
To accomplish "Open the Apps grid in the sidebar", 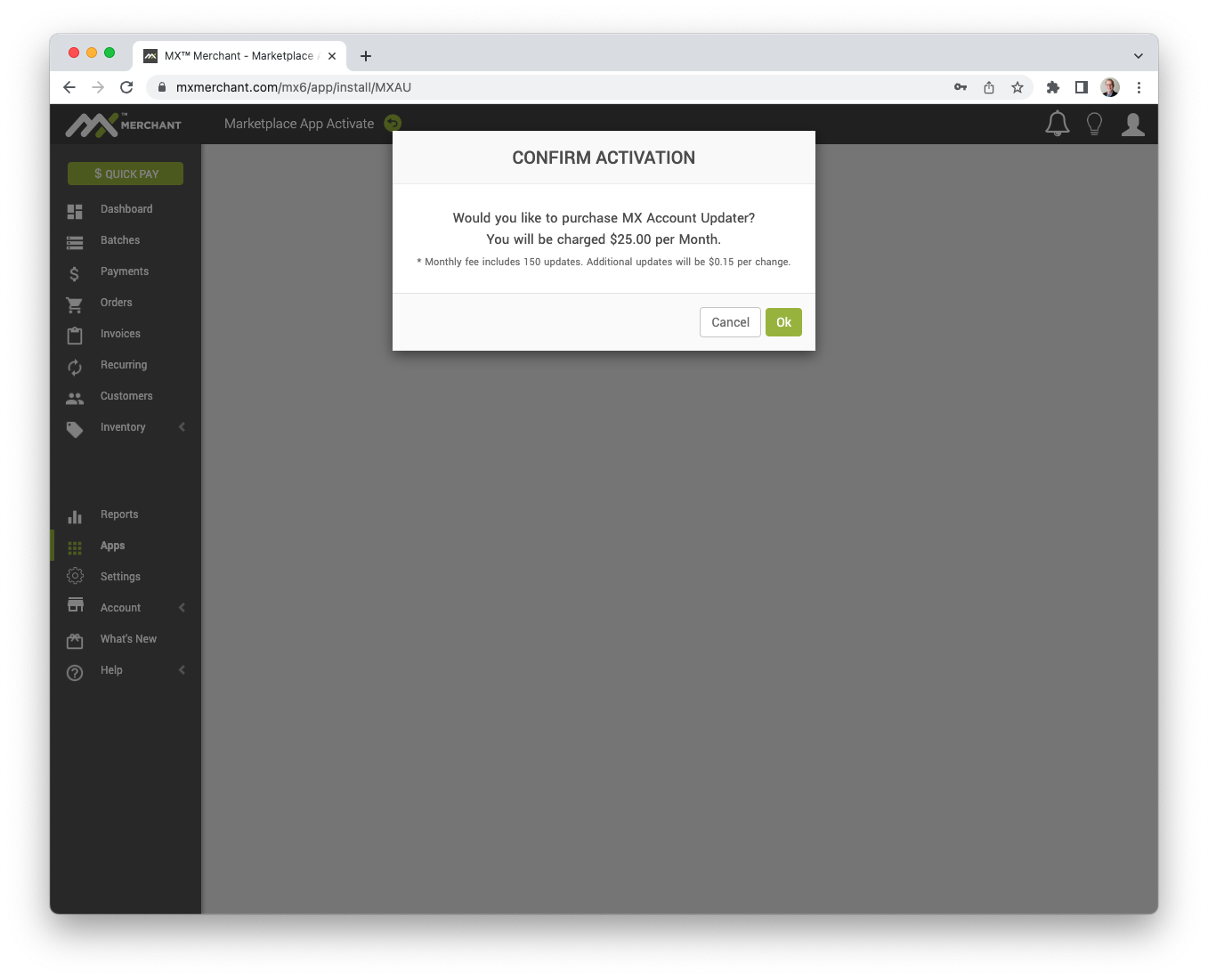I will click(x=75, y=547).
